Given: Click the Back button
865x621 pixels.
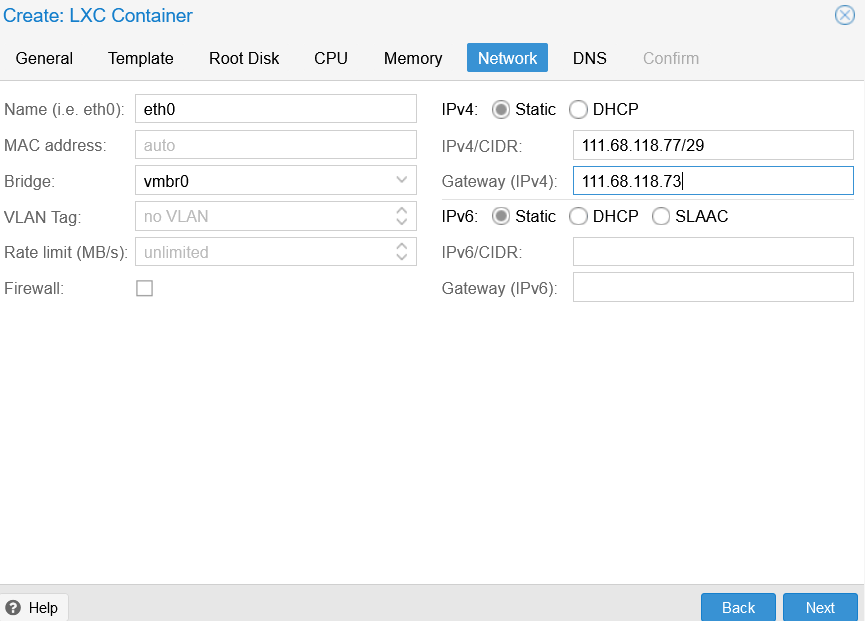Looking at the screenshot, I should [738, 607].
